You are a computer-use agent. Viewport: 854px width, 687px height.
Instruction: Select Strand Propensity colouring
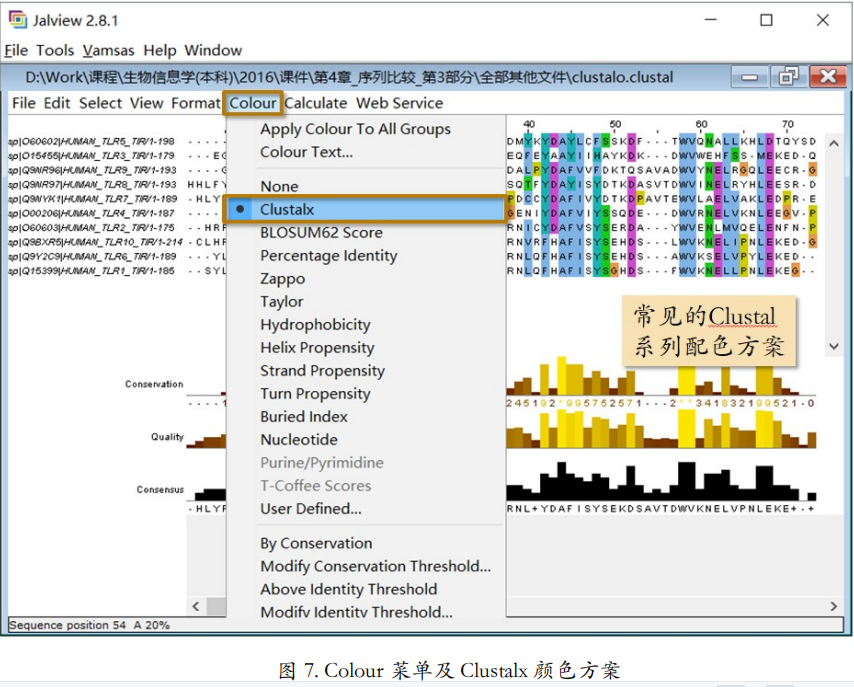pyautogui.click(x=366, y=370)
